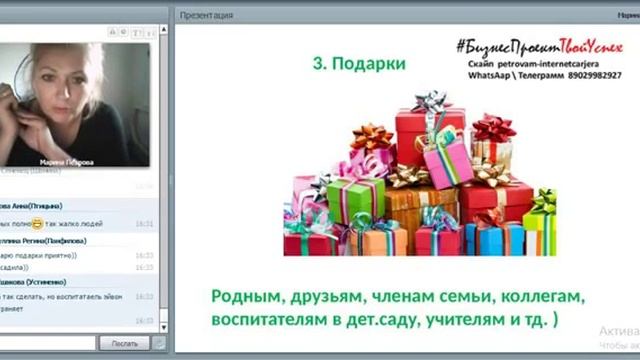Image resolution: width=640 pixels, height=360 pixels.
Task: Click the '#БизнесПроектТвойУспех' slide logo
Action: (540, 47)
